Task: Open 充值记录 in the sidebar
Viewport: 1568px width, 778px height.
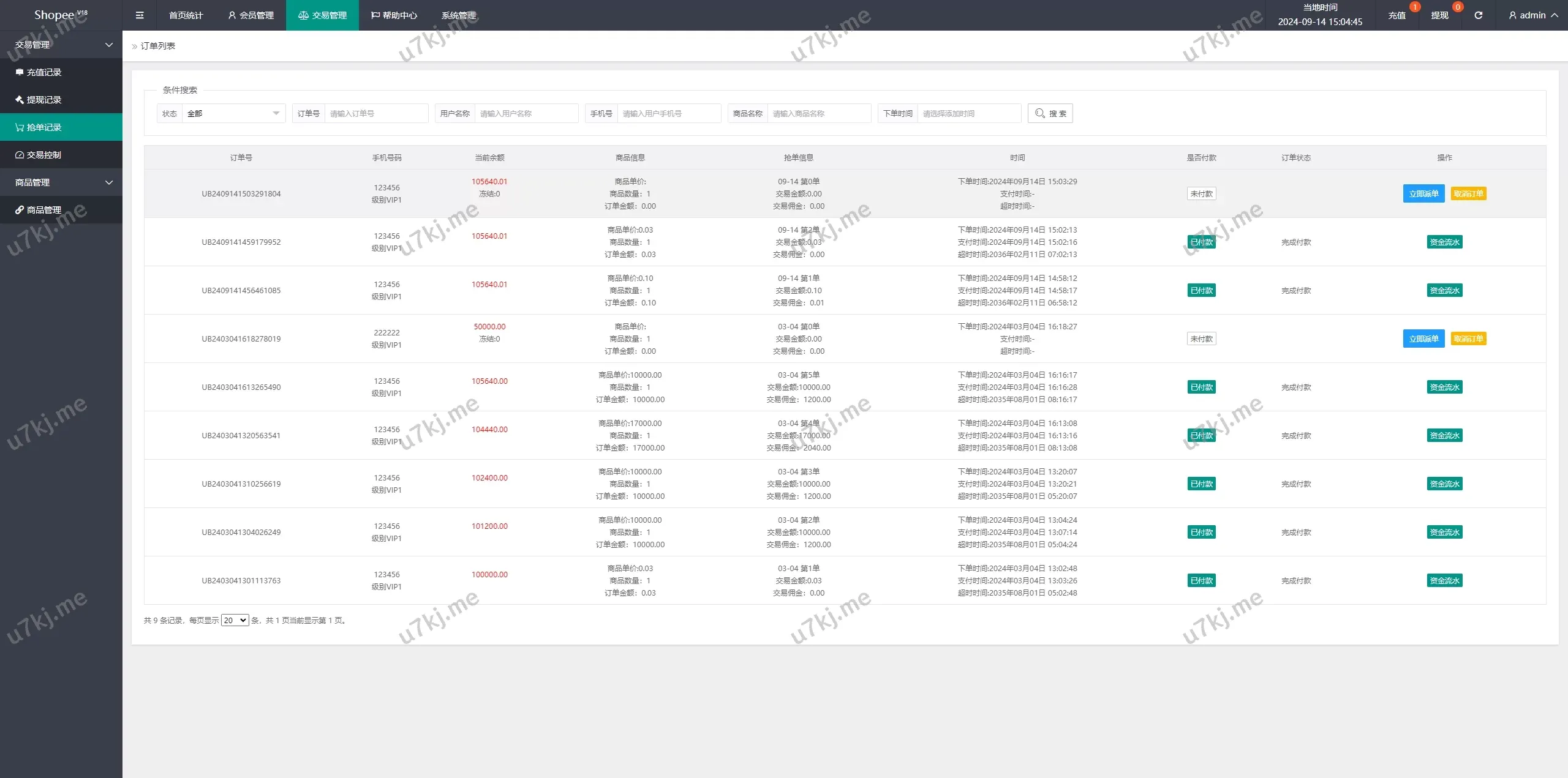Action: pyautogui.click(x=44, y=72)
